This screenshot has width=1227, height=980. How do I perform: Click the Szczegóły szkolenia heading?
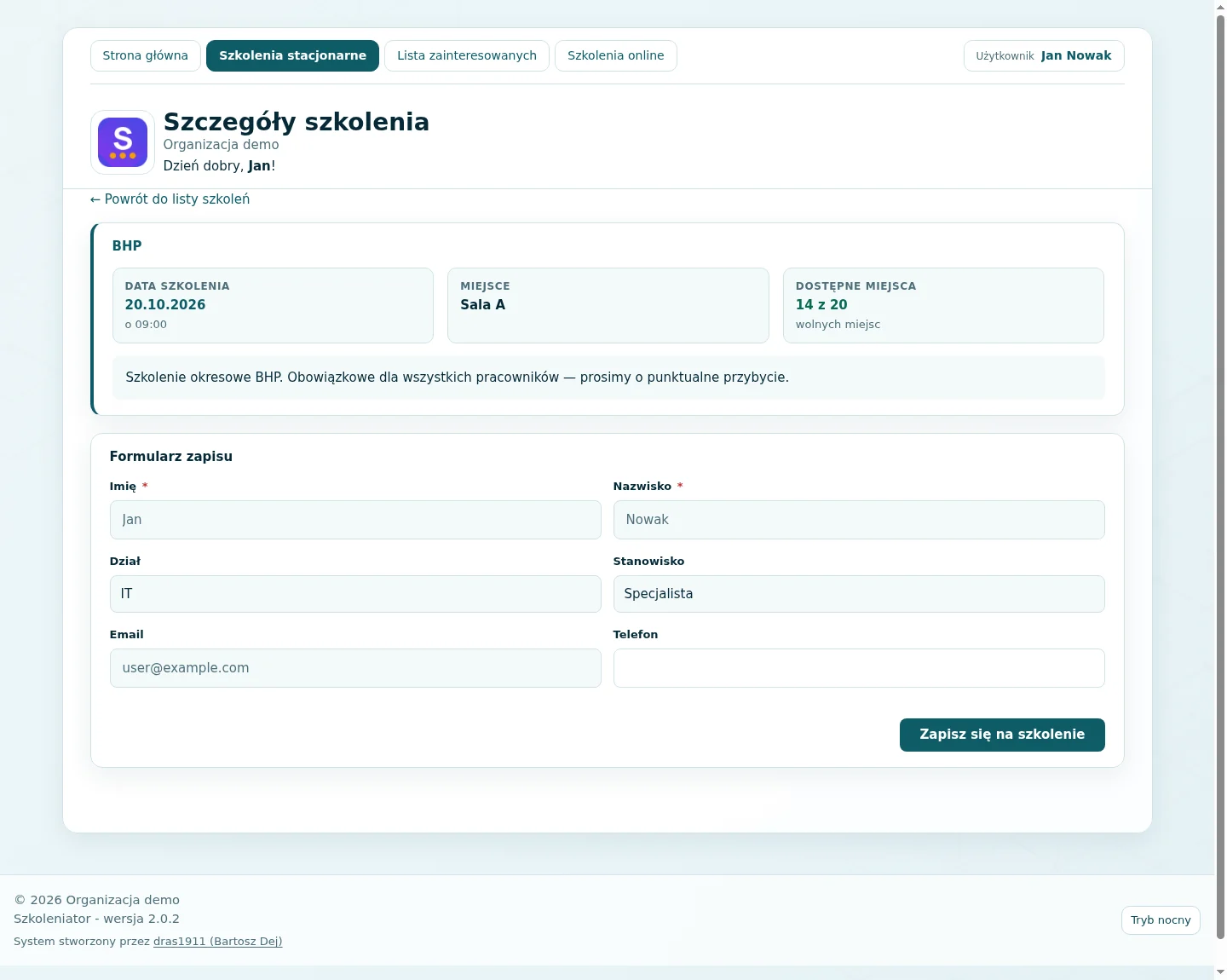tap(297, 122)
